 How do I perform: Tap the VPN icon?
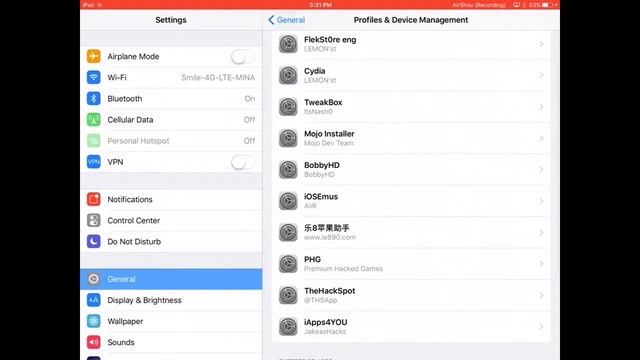point(93,162)
